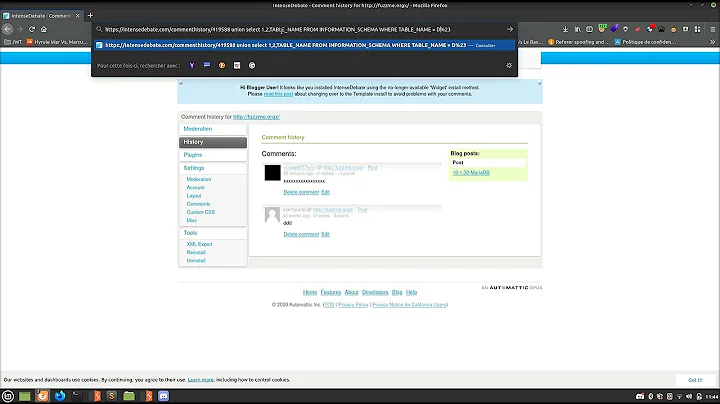Open the terminal taskbar icon

click(77, 396)
